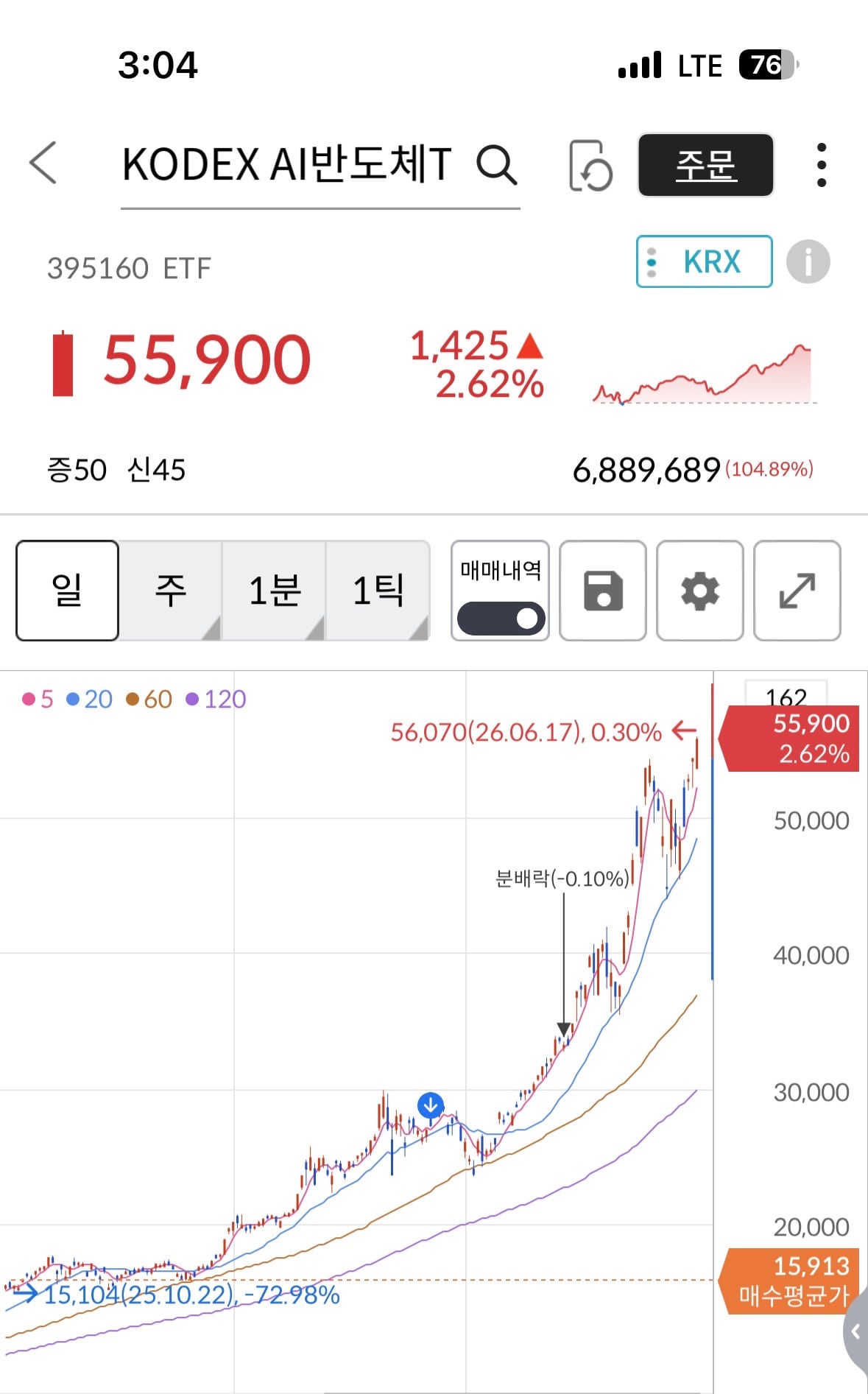
Task: Tap the 6,889,689 volume figure
Action: coord(646,470)
